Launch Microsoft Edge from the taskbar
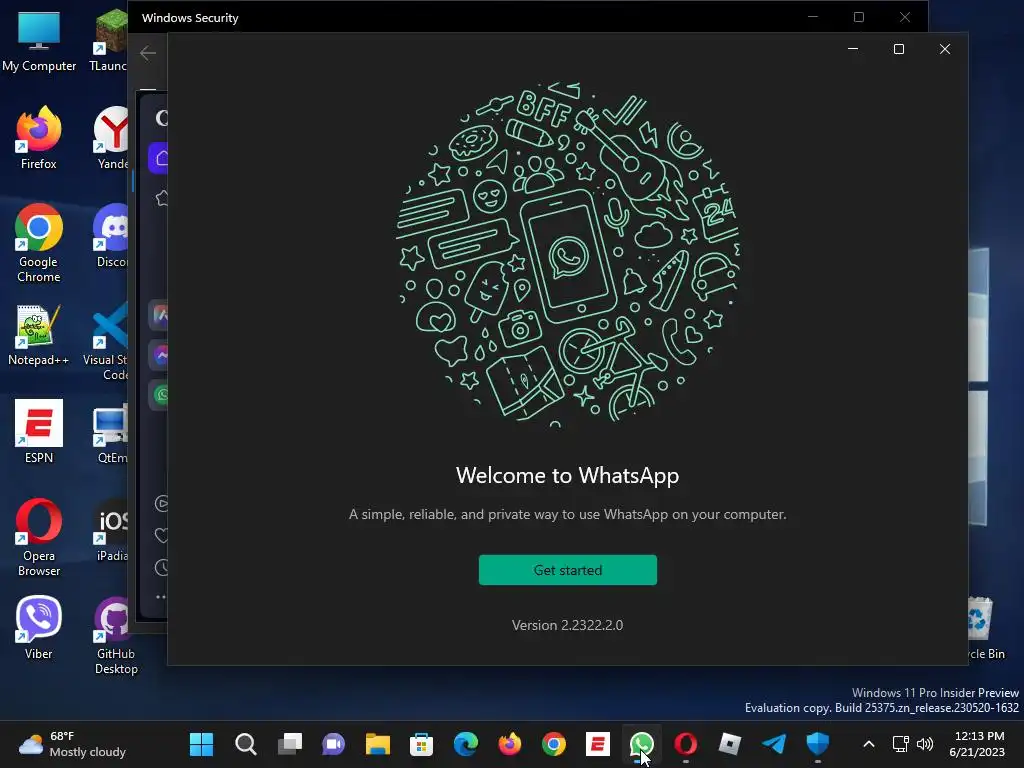 pyautogui.click(x=466, y=744)
